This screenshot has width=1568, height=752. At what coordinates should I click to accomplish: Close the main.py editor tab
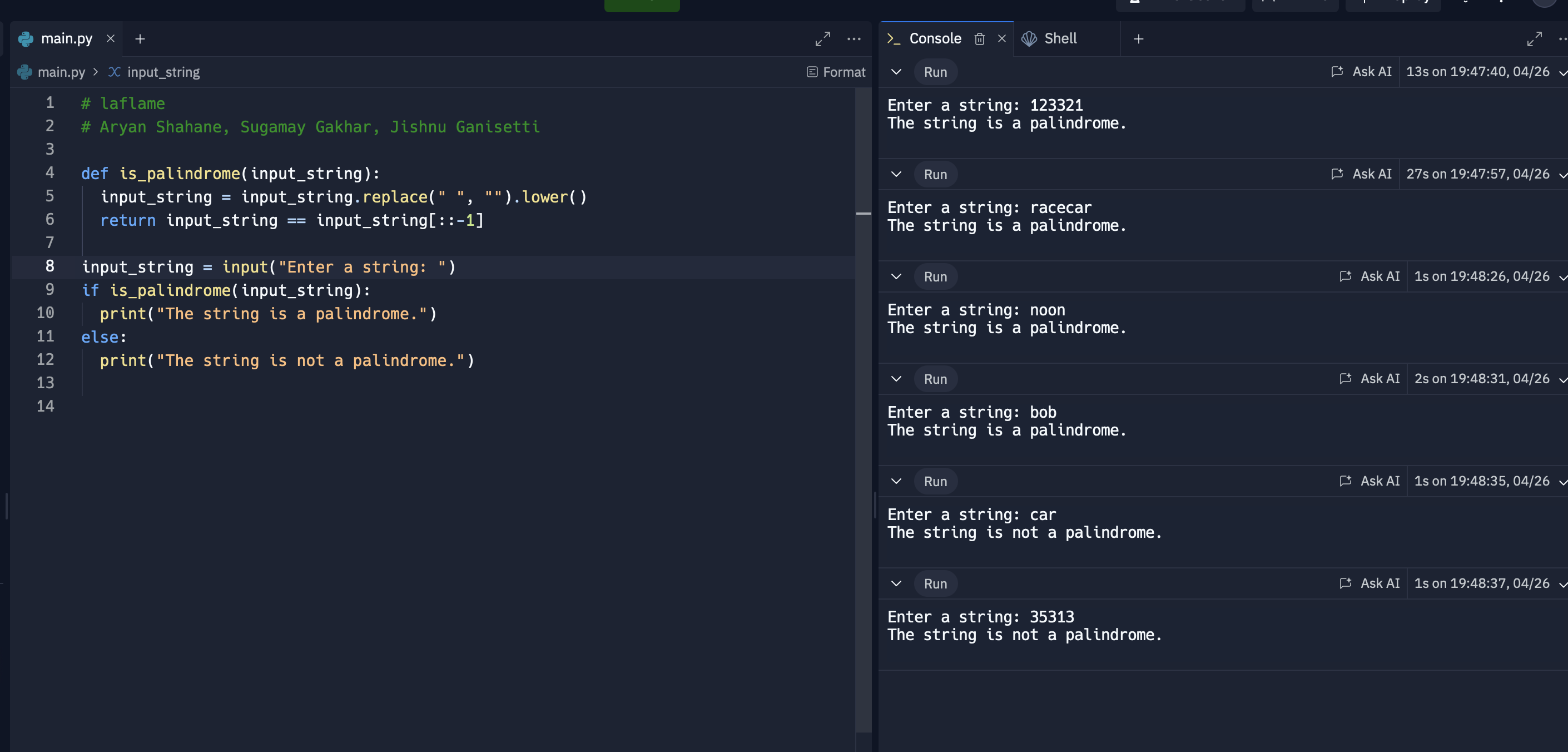[x=110, y=38]
